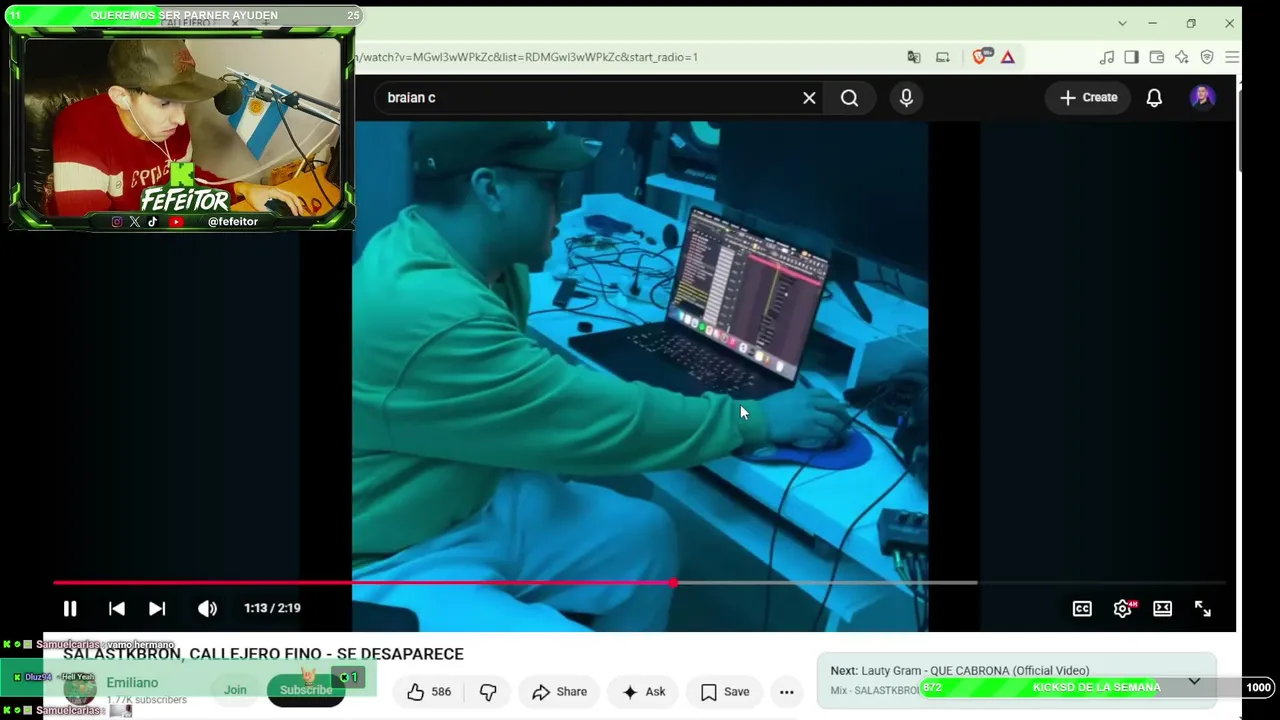Open the Brave Rewards triangle icon
Image resolution: width=1280 pixels, height=720 pixels.
tap(1008, 57)
